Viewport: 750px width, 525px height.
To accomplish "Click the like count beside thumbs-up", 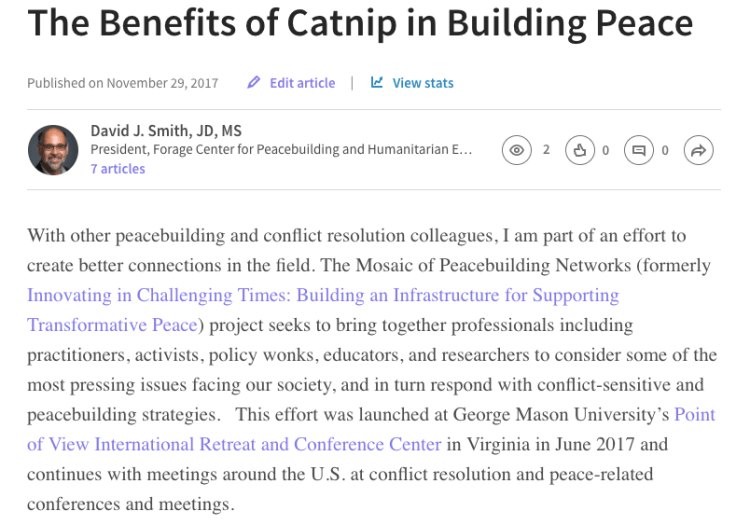I will pos(605,150).
